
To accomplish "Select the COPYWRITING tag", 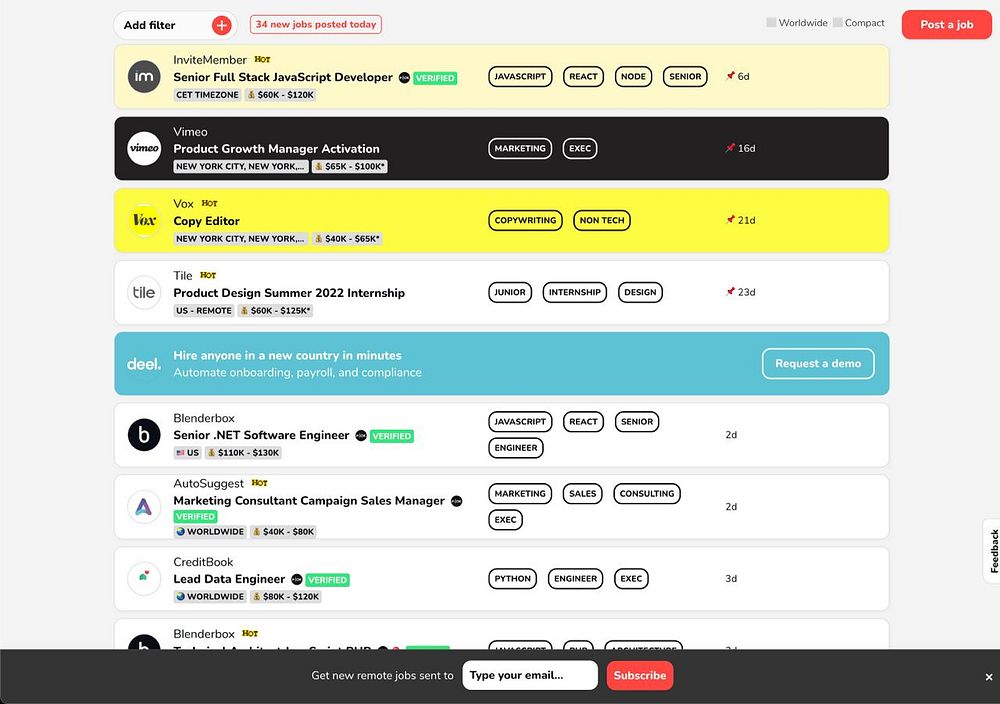I will 526,221.
